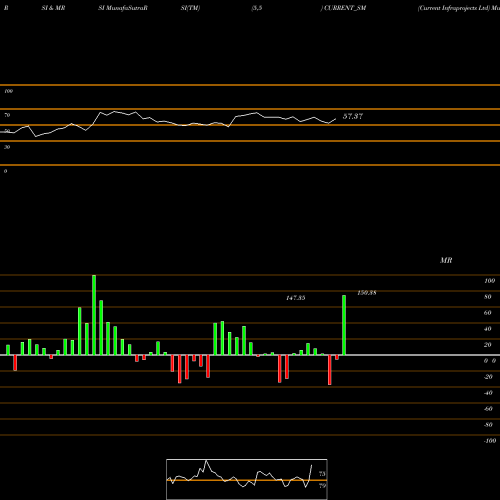Image resolution: width=500 pixels, height=500 pixels.
Task: Click the MR axis label -60
Action: [x=488, y=409]
